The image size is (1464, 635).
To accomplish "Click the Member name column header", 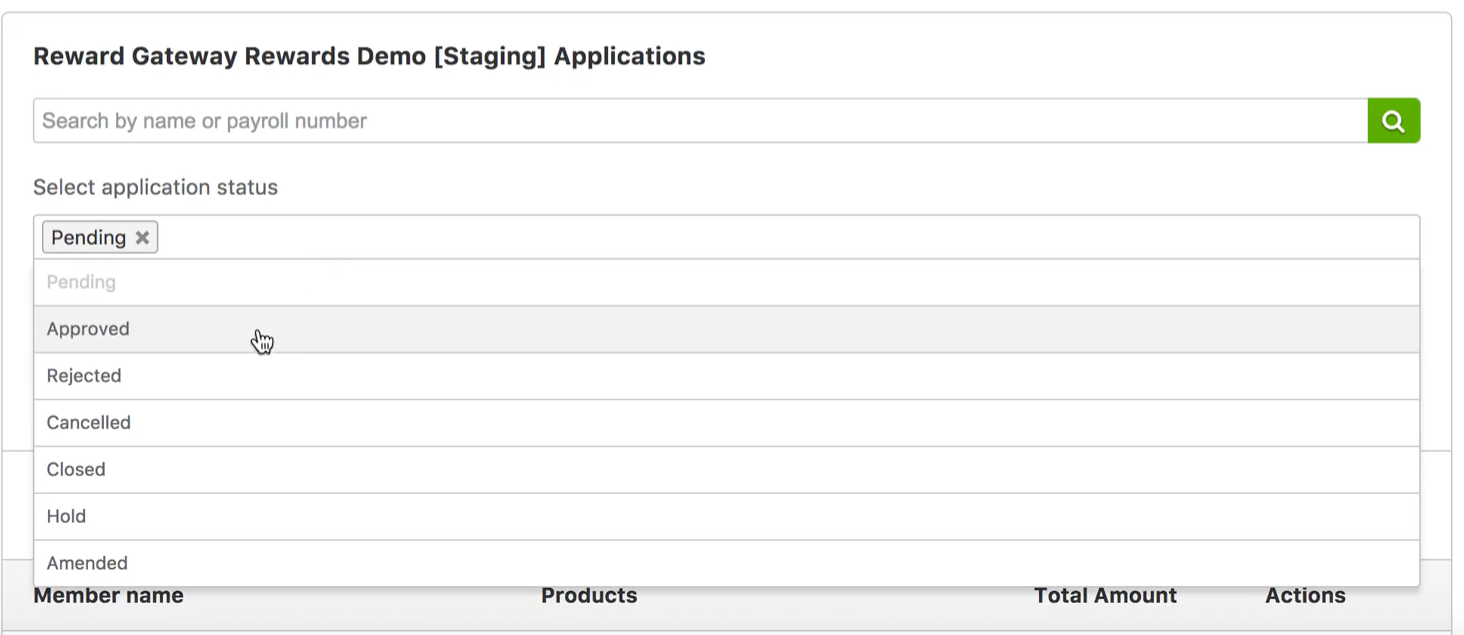I will 108,595.
